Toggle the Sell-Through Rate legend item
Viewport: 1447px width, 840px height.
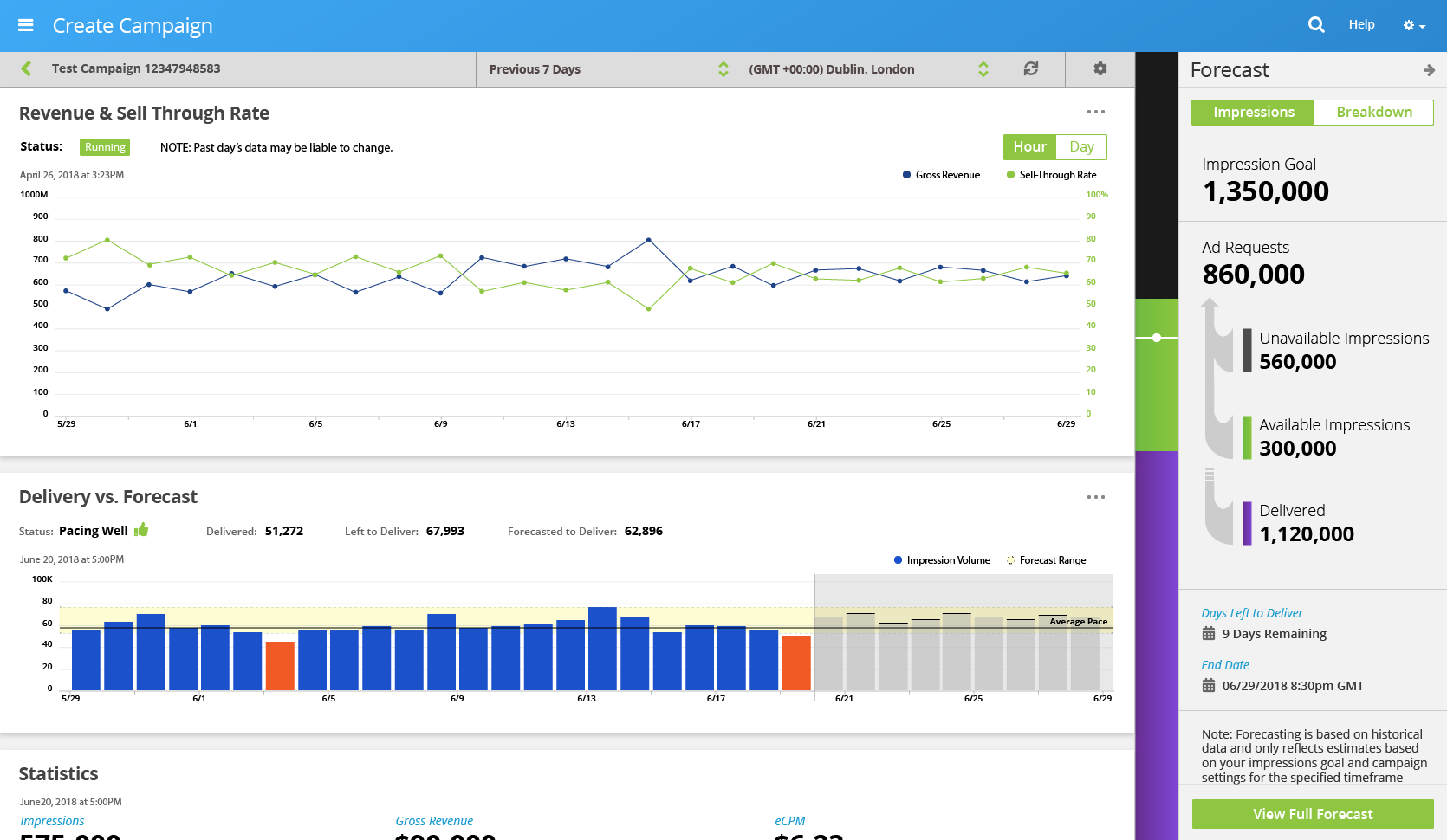[x=1051, y=175]
